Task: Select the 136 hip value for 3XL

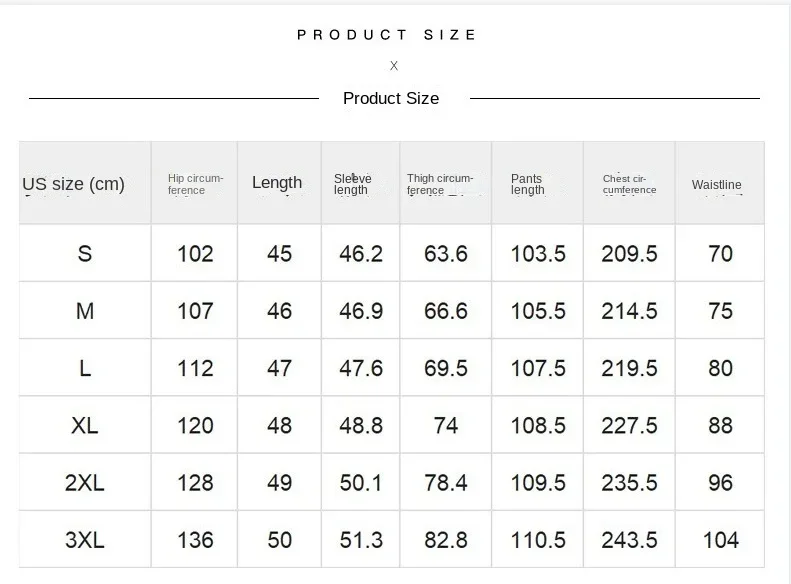Action: [195, 540]
